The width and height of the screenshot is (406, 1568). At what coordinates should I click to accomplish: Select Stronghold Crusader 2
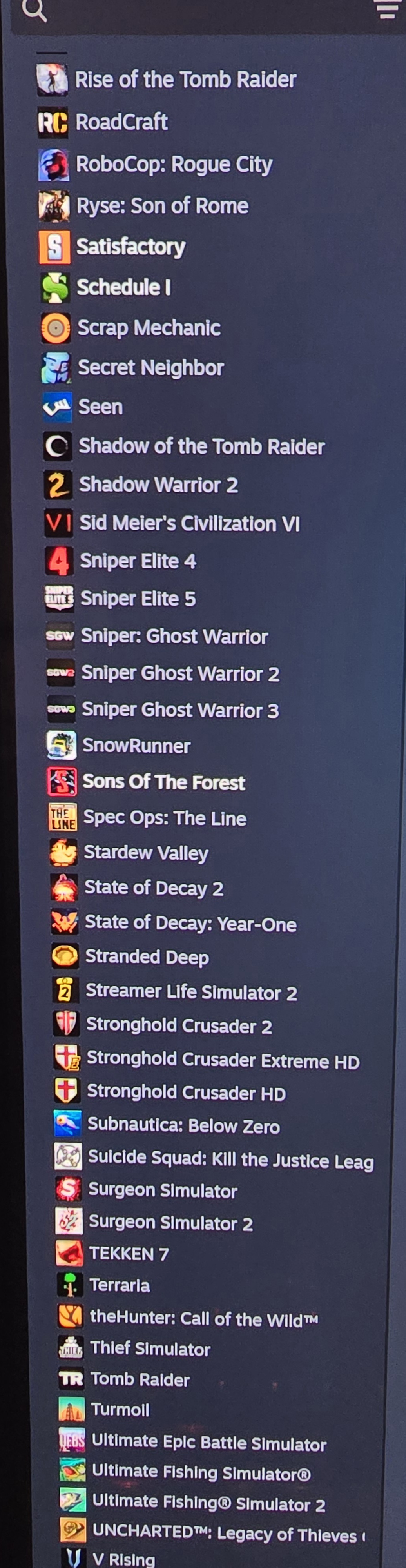pos(163,1025)
